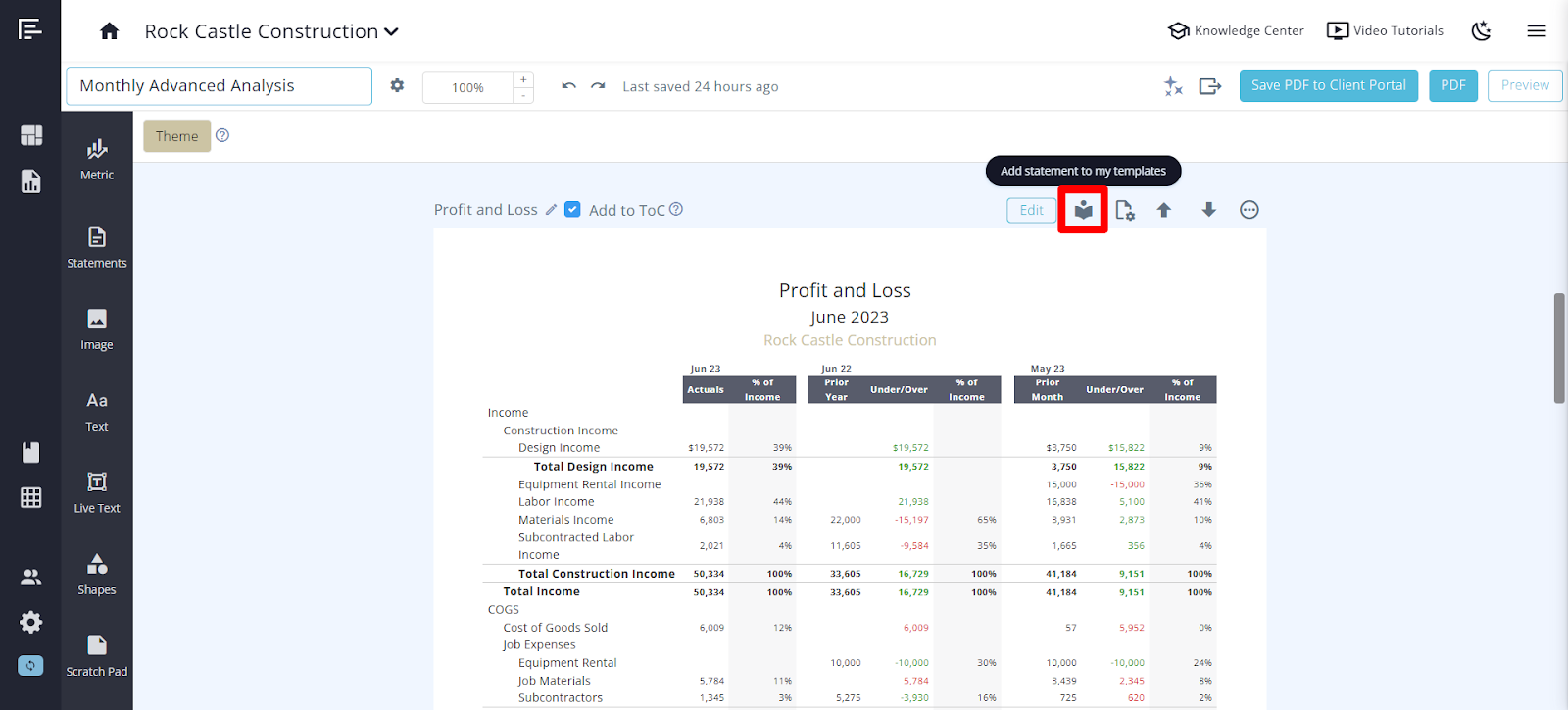Viewport: 1568px width, 710px height.
Task: Click the Theme help question icon
Action: pyautogui.click(x=222, y=135)
